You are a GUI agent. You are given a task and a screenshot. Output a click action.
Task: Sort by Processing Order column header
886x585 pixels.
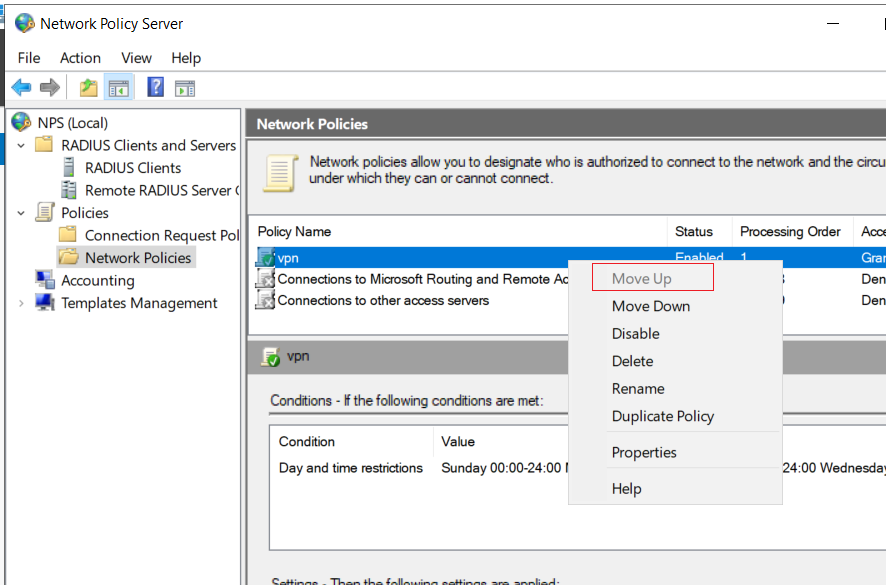tap(790, 232)
